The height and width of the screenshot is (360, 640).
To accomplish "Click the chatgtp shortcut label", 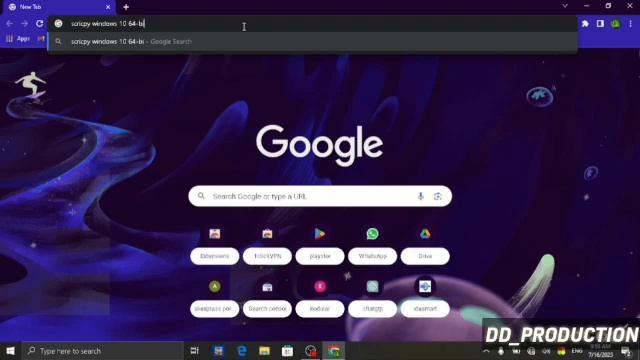I will 372,309.
